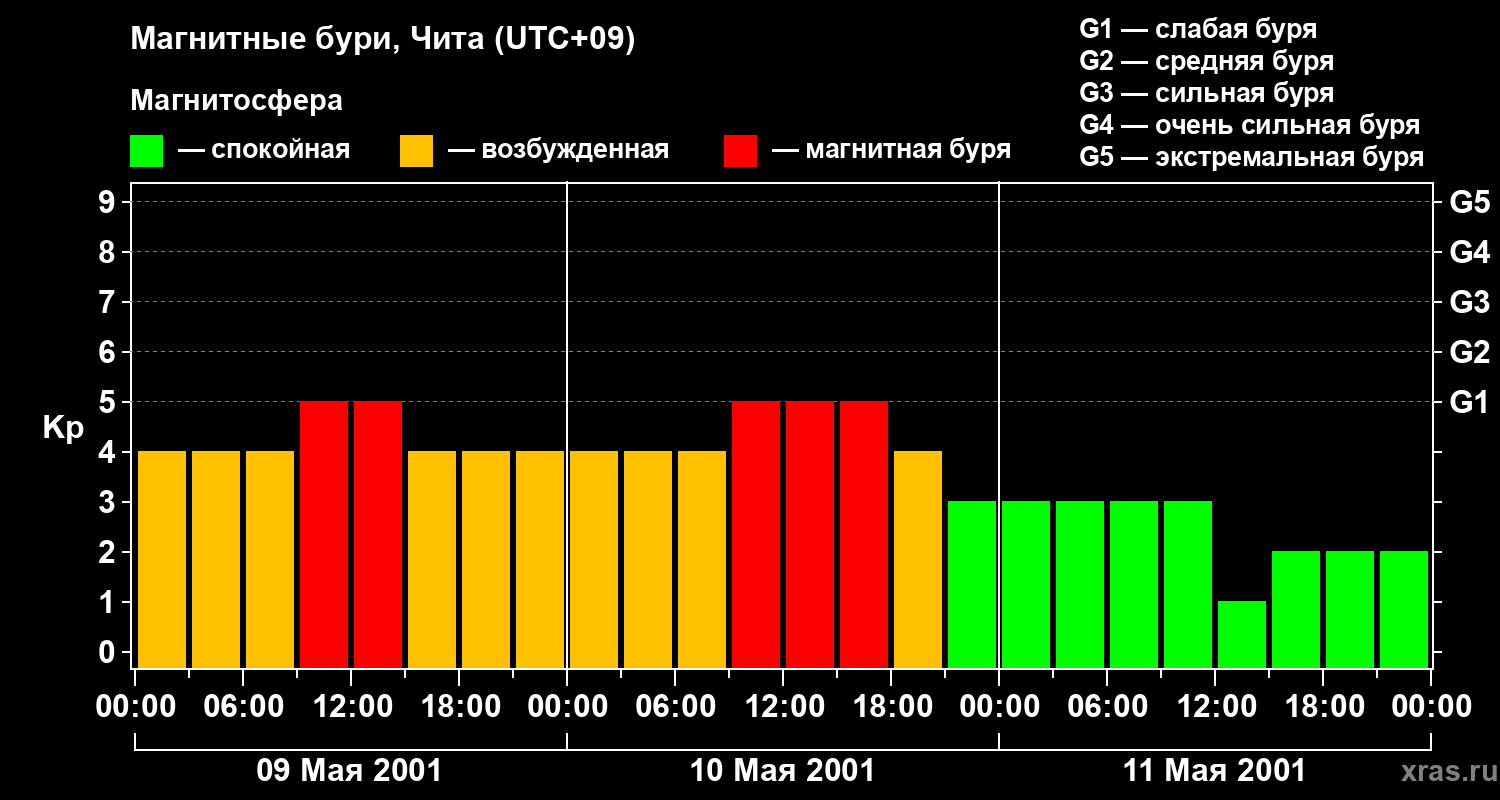Viewport: 1500px width, 800px height.
Task: Click the '12:00' time label under 09 Мая
Action: (352, 707)
